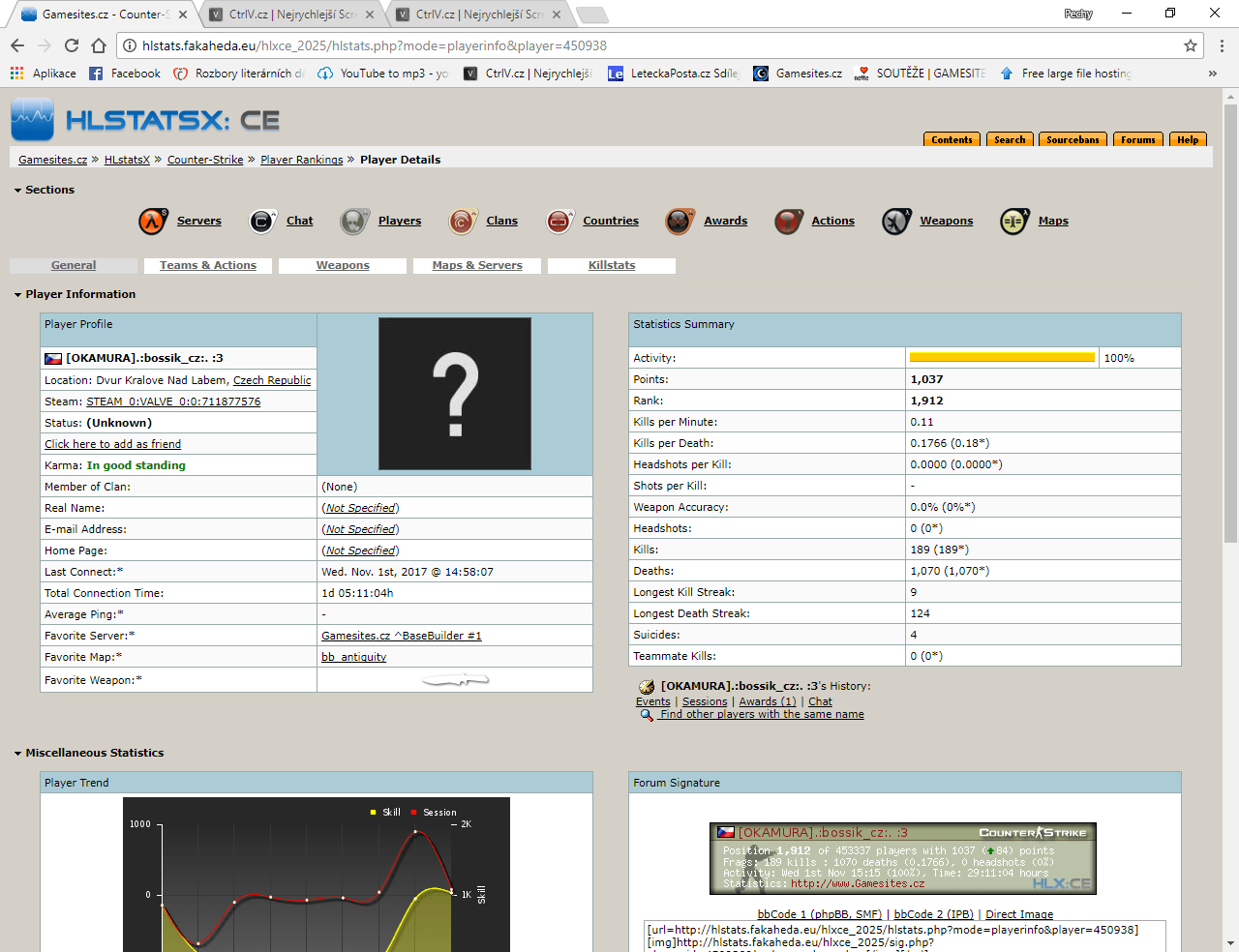The image size is (1239, 952).
Task: Open the Weapons section icon
Action: coord(895,221)
